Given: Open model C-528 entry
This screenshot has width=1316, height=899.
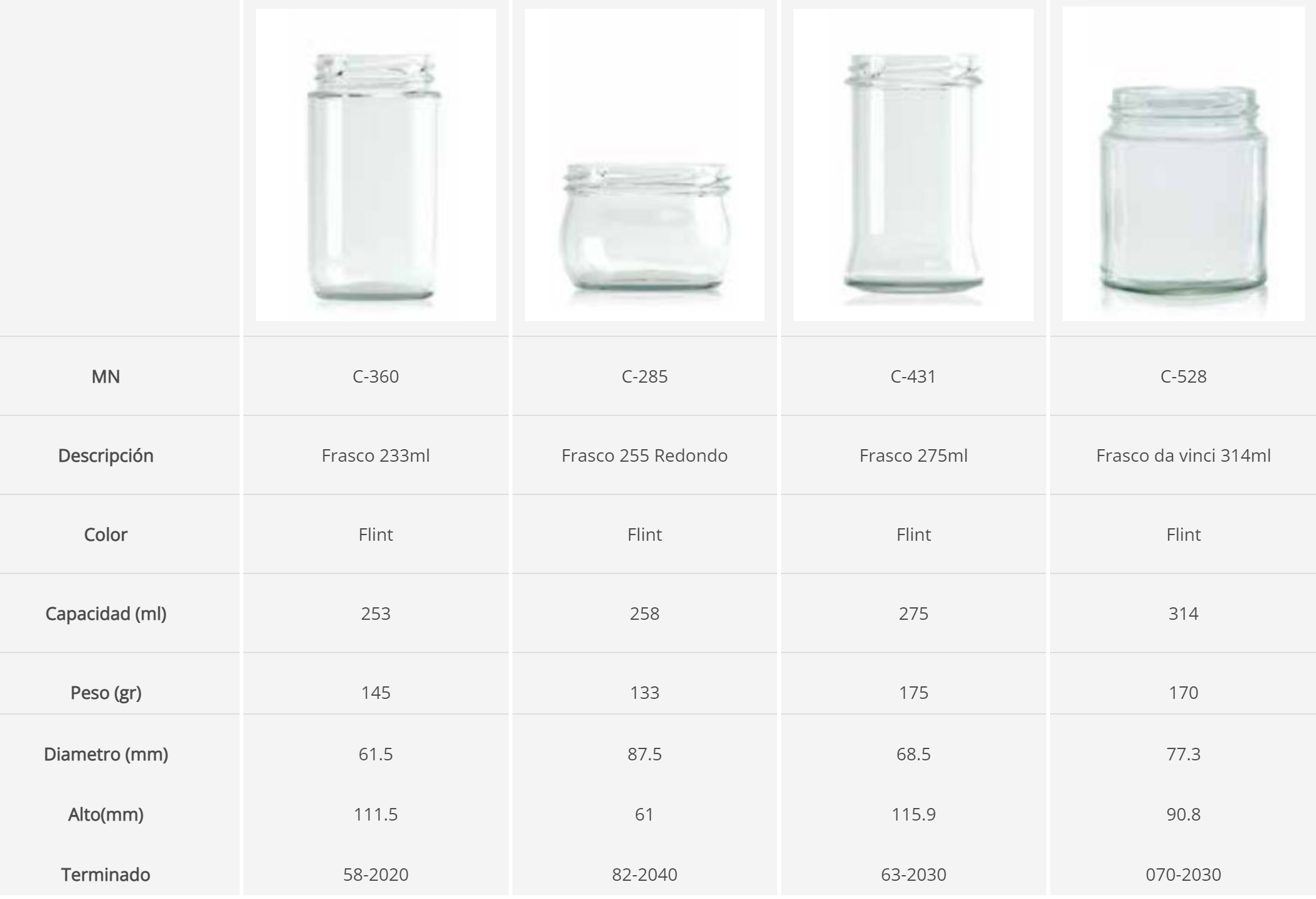Looking at the screenshot, I should [x=1183, y=376].
